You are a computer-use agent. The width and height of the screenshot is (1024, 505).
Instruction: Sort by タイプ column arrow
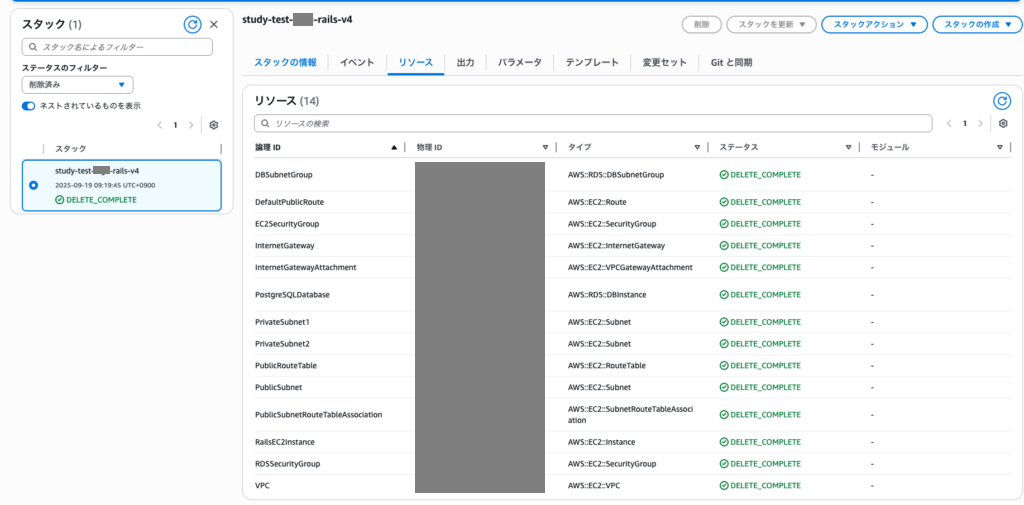[697, 147]
